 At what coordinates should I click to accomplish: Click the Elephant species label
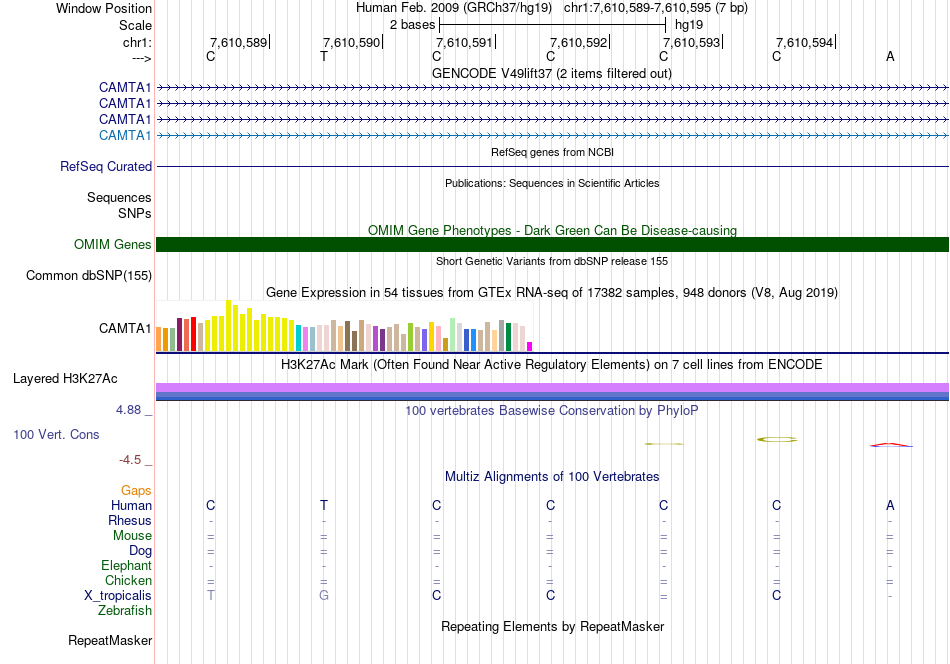coord(126,565)
